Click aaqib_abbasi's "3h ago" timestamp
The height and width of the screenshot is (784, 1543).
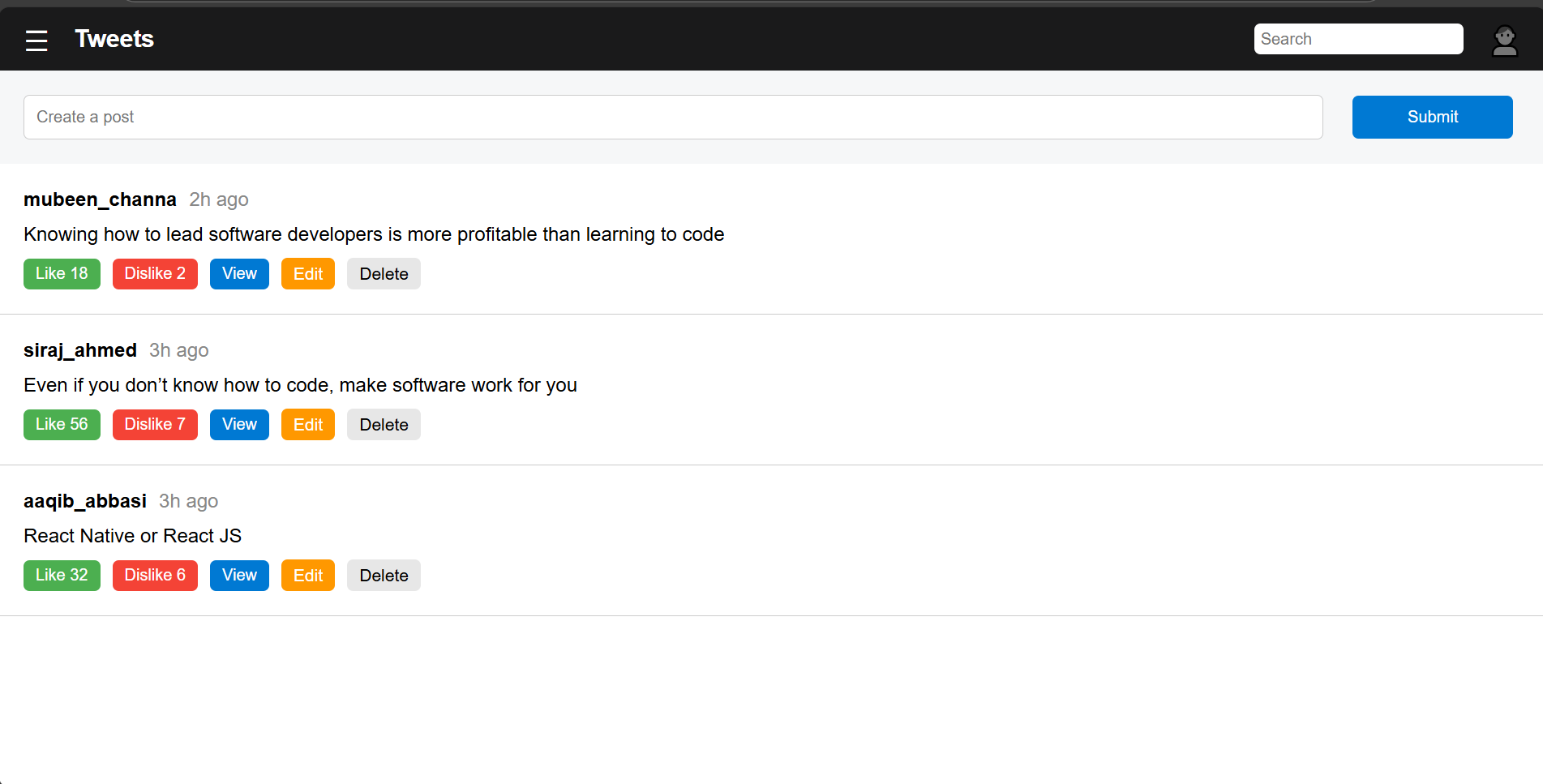click(x=189, y=501)
